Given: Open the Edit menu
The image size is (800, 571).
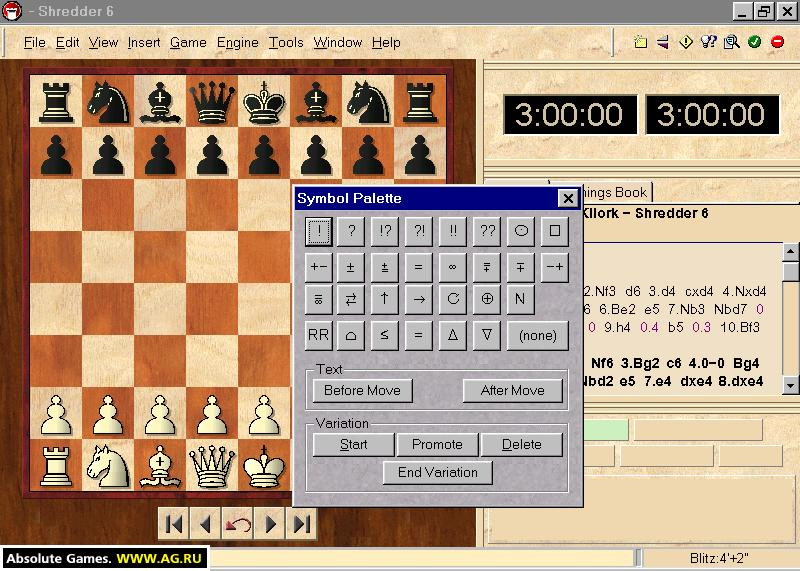Looking at the screenshot, I should click(67, 42).
